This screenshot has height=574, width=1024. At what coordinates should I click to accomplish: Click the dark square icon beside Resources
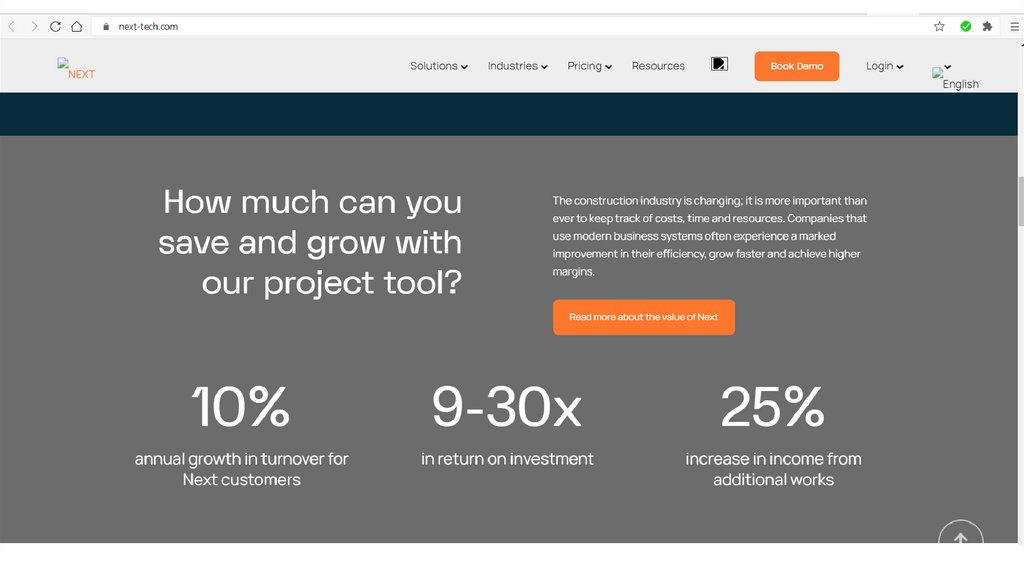719,64
